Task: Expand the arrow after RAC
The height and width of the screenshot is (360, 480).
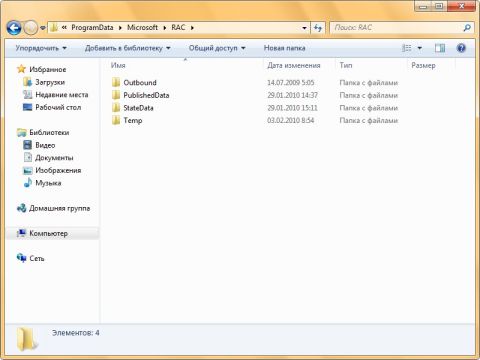Action: [x=192, y=28]
